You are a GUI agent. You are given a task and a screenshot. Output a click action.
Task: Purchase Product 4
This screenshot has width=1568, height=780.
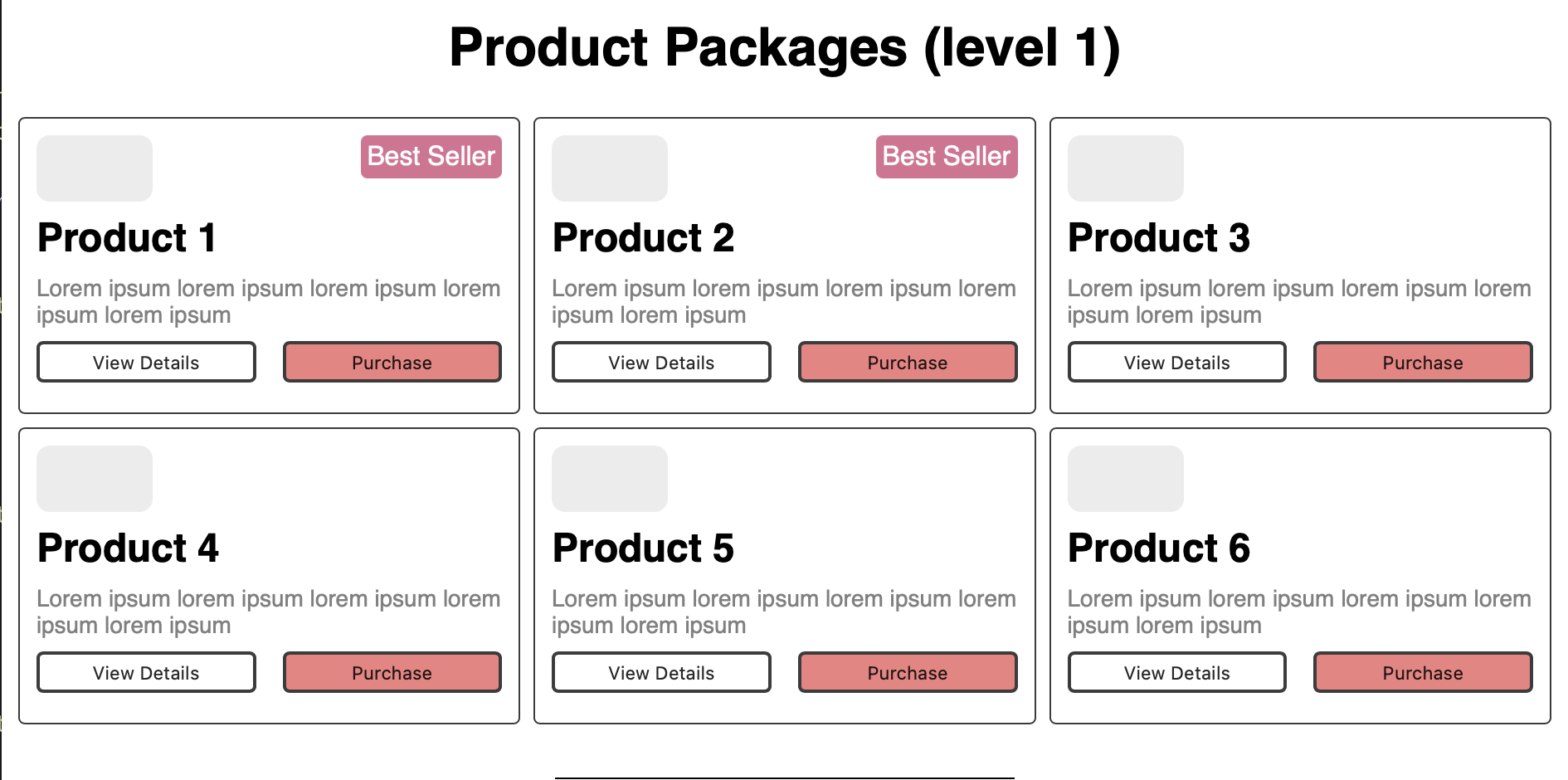(x=392, y=673)
